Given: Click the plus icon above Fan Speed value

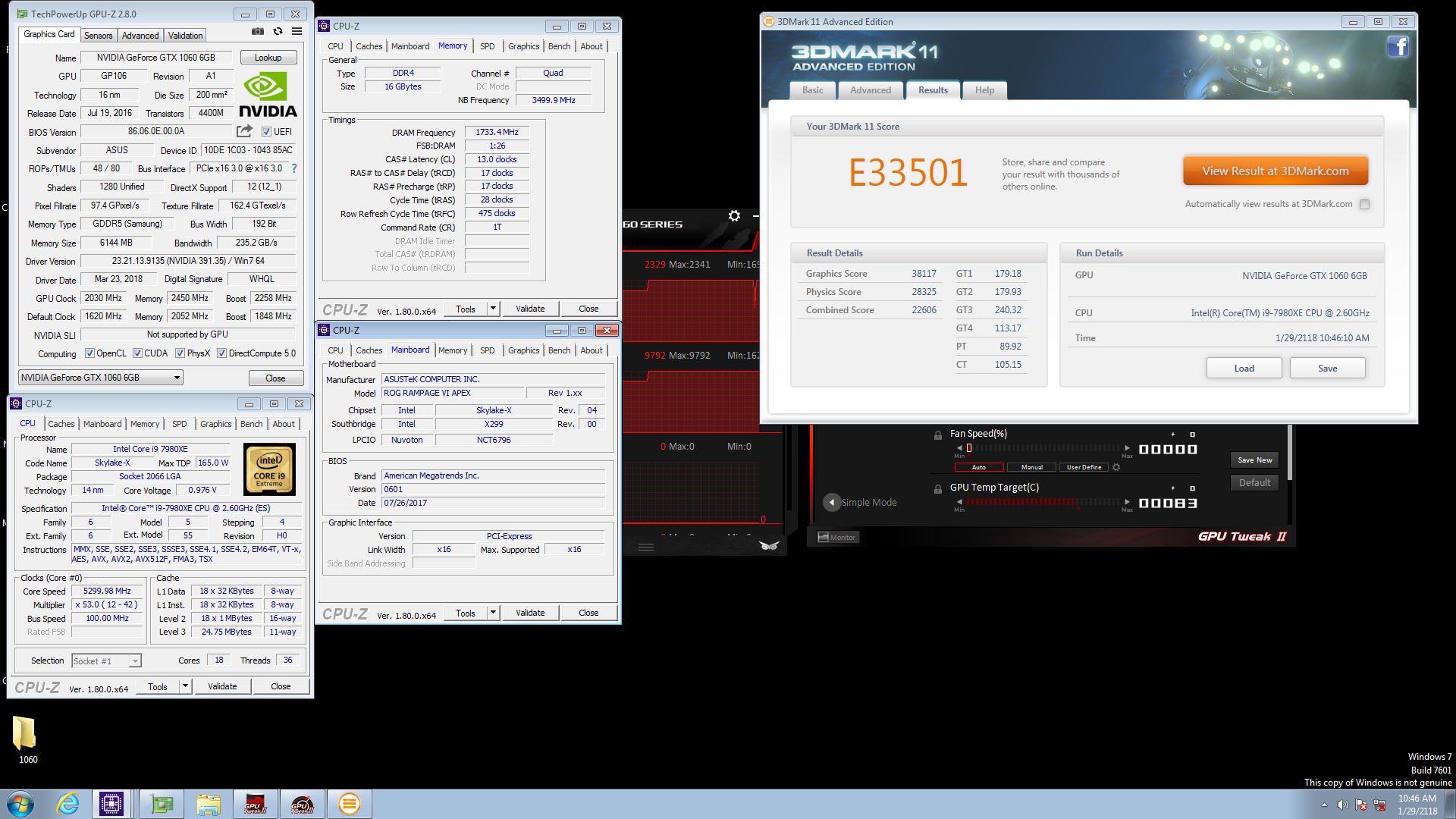Looking at the screenshot, I should [x=1173, y=435].
